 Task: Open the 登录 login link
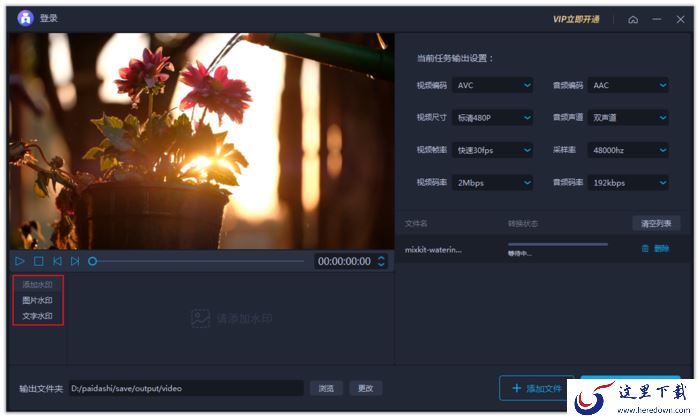coord(49,18)
